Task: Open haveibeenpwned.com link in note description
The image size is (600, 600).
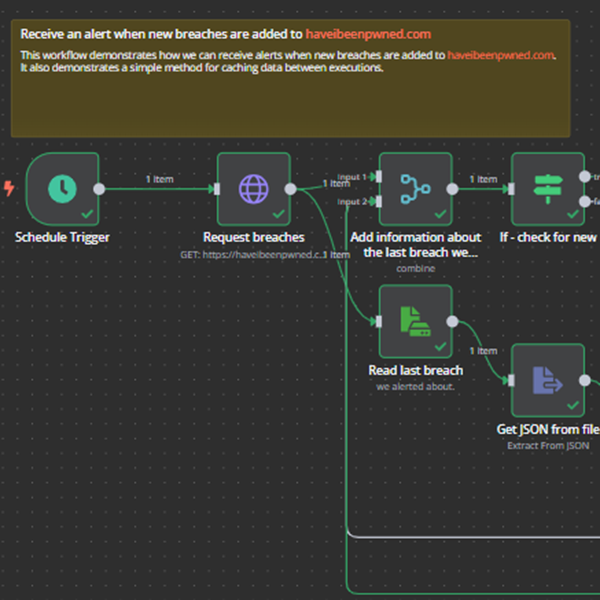Action: coord(501,55)
